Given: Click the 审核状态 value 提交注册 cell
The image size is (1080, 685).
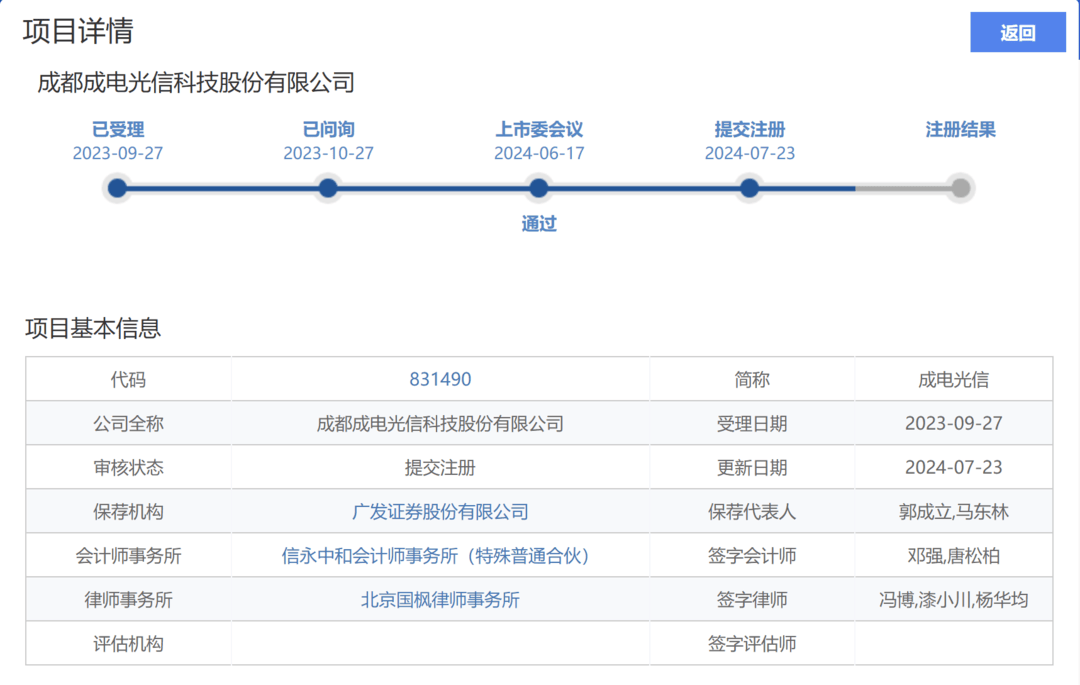Looking at the screenshot, I should (x=440, y=467).
